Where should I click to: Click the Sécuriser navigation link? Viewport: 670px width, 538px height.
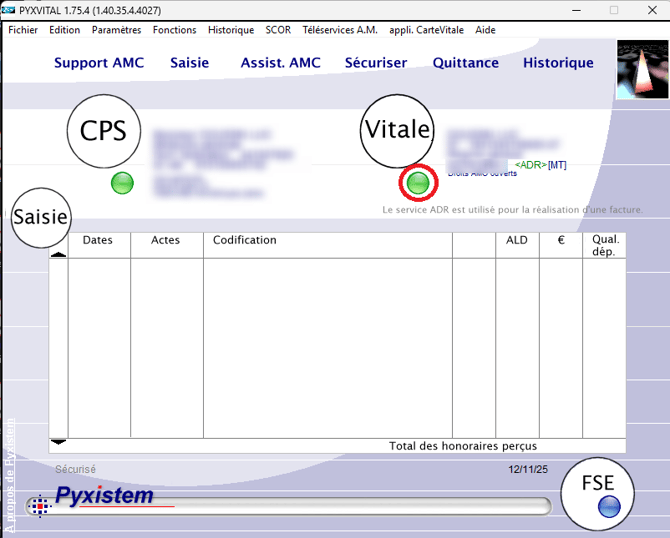pos(376,63)
